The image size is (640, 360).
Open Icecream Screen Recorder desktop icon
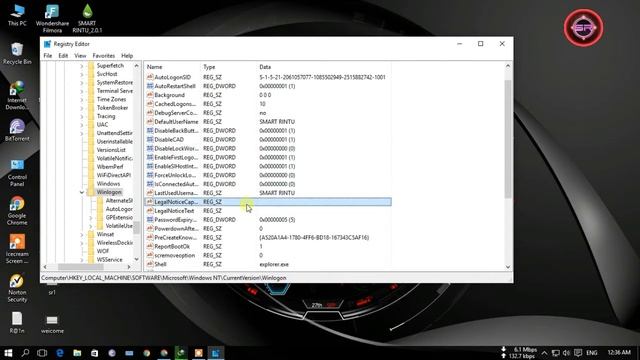coord(17,249)
